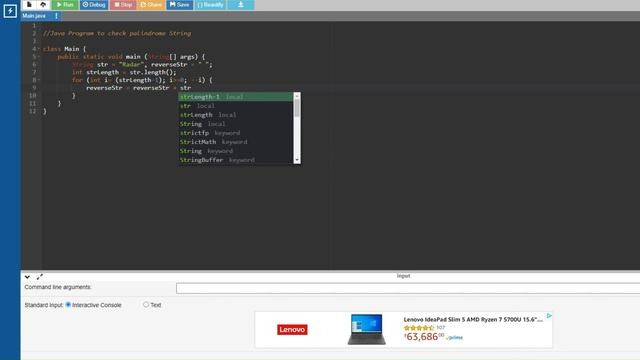Viewport: 640px width, 360px height.
Task: Choose the strLength-1 autocomplete suggestion
Action: pyautogui.click(x=236, y=97)
